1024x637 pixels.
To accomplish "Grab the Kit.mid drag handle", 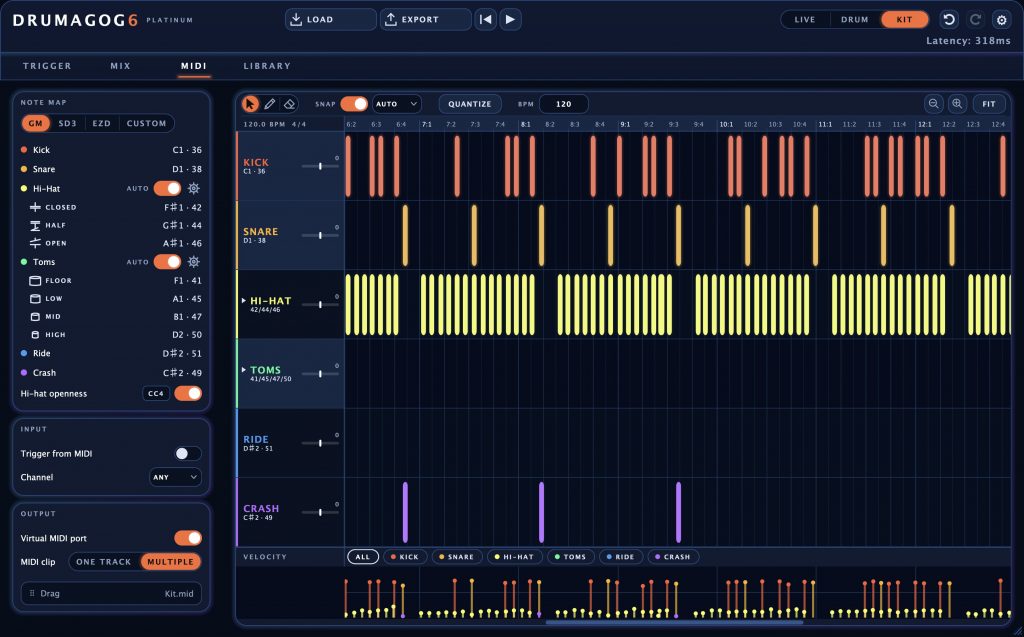I will pos(31,593).
